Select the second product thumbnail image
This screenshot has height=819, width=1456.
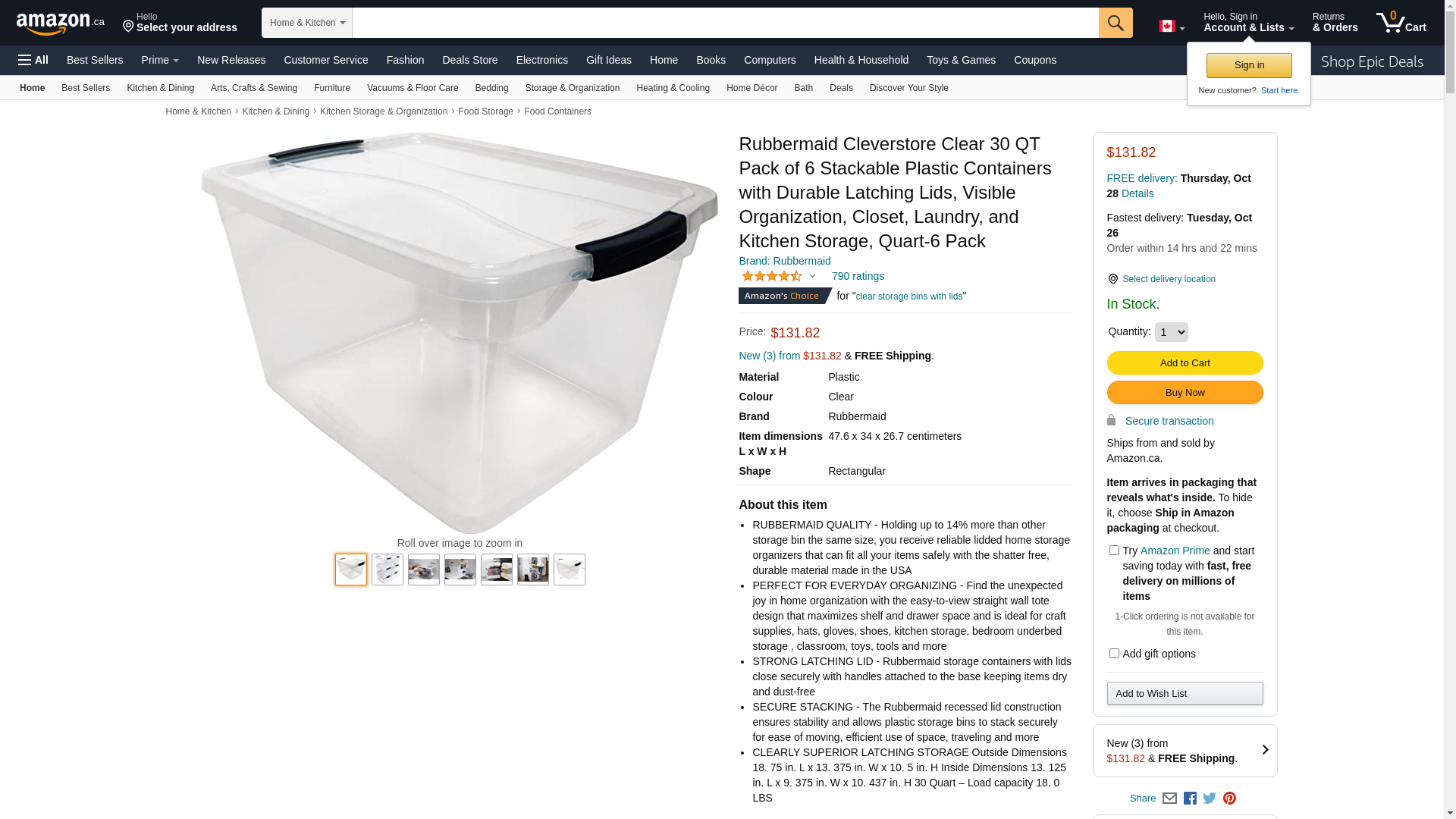[388, 570]
